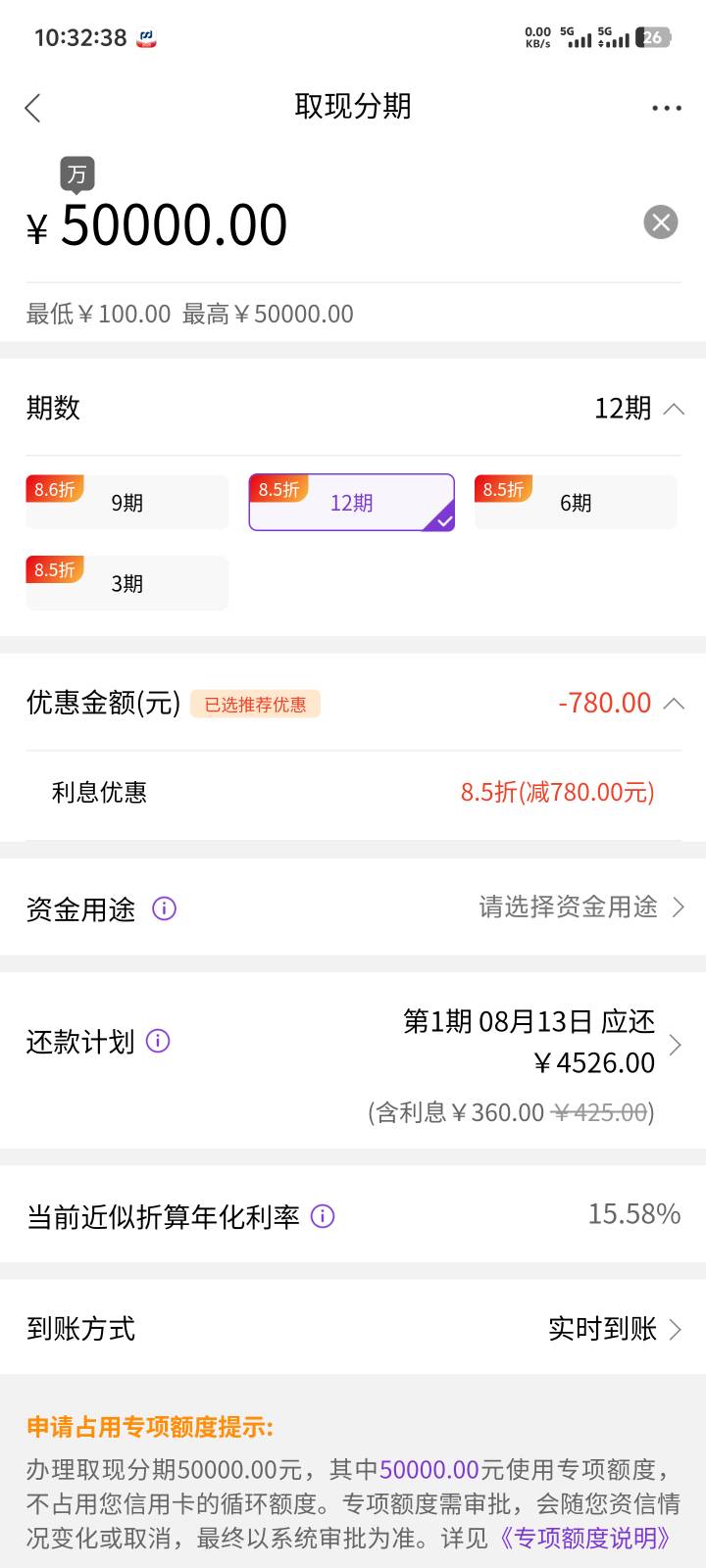Collapse the 期数 section chevron
The image size is (706, 1568).
coord(674,409)
